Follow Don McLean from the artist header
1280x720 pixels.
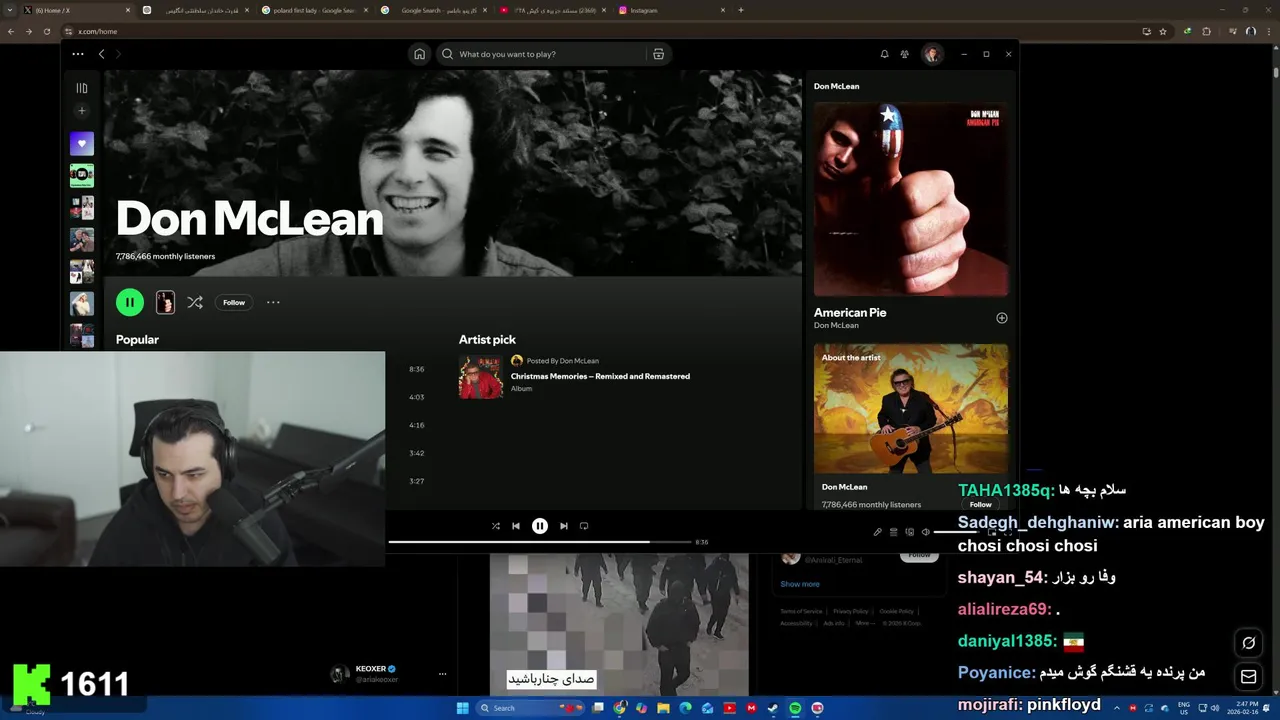tap(234, 302)
